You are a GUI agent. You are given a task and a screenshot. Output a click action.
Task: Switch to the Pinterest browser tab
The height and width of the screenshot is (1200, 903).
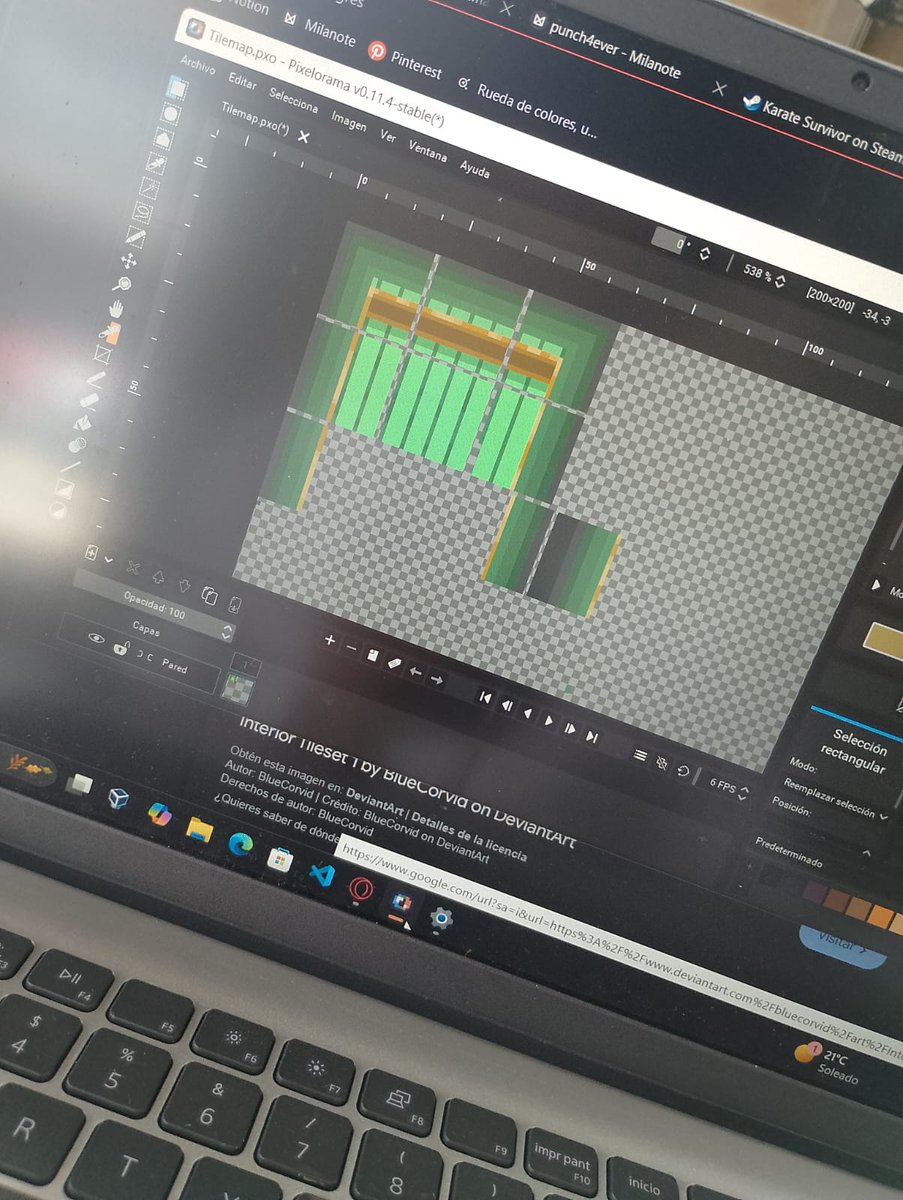405,59
